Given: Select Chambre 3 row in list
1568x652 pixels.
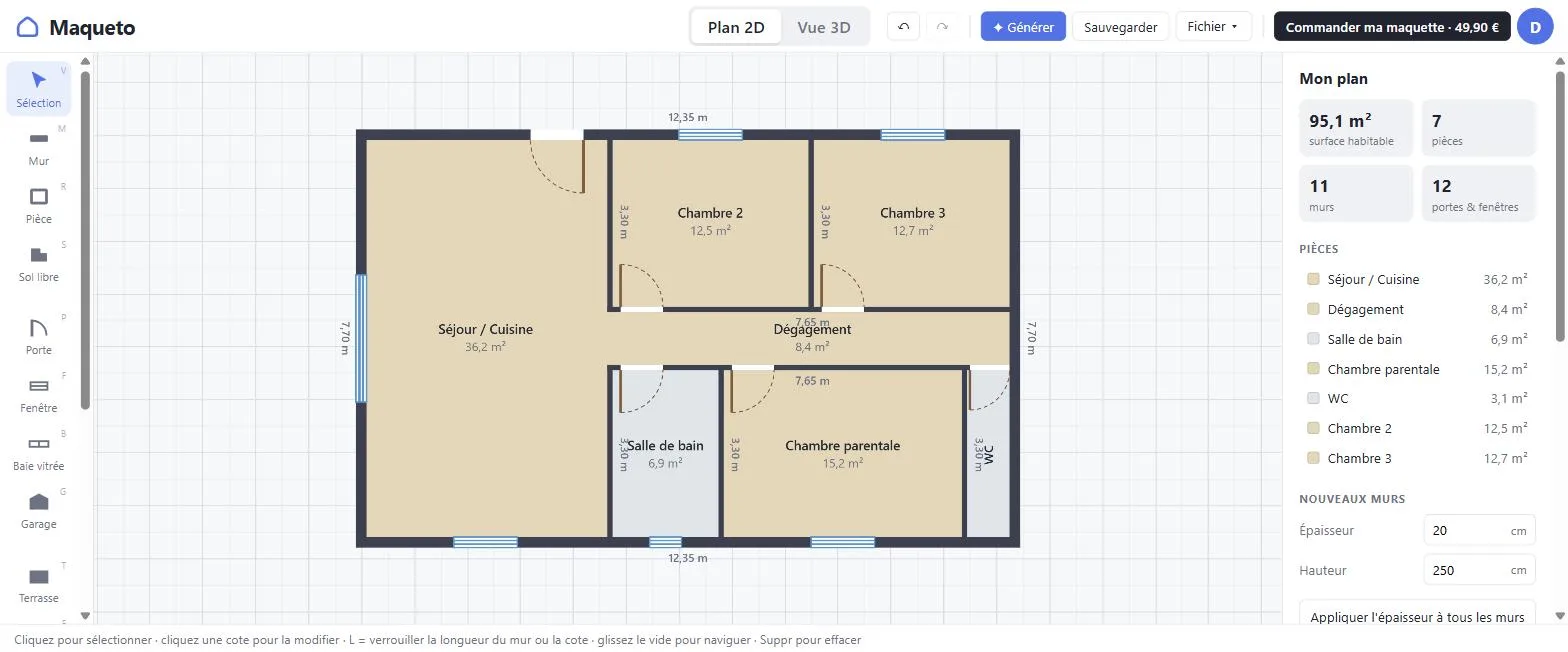Looking at the screenshot, I should coord(1417,458).
